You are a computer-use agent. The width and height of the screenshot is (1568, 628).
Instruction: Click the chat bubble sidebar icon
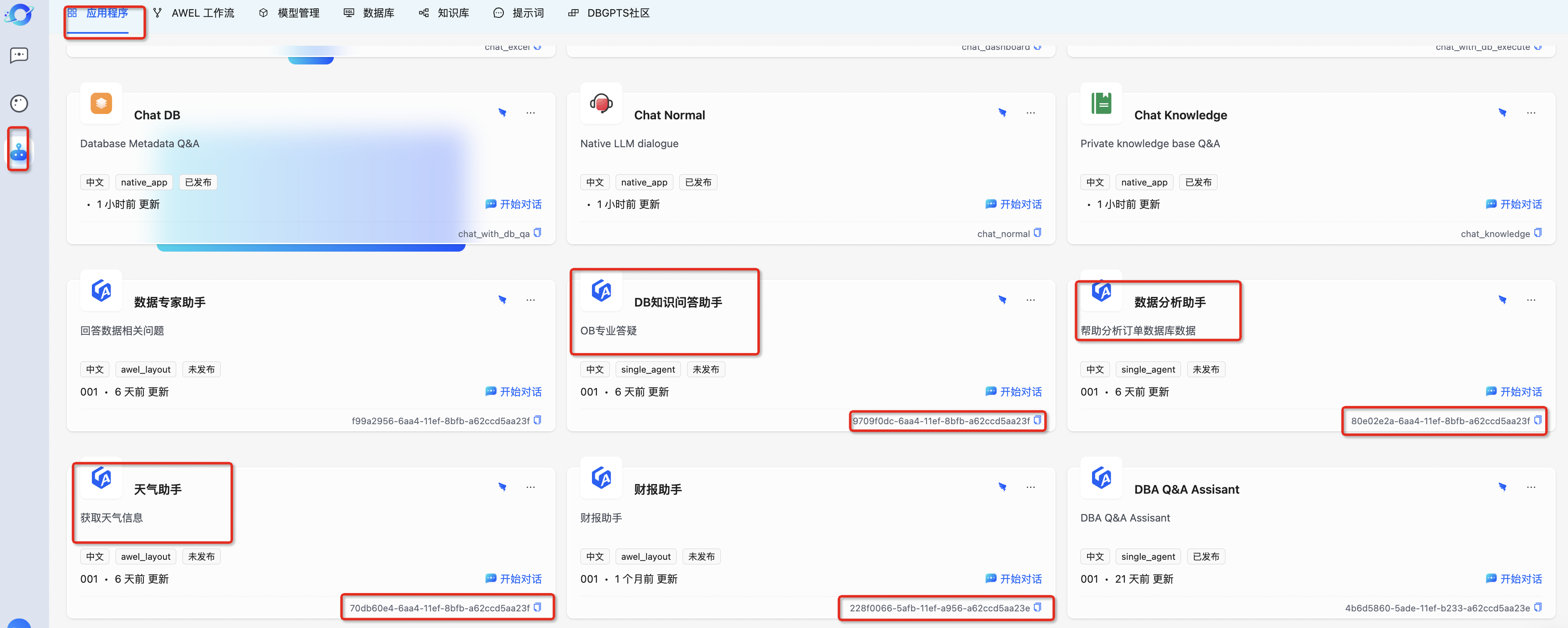[x=19, y=55]
